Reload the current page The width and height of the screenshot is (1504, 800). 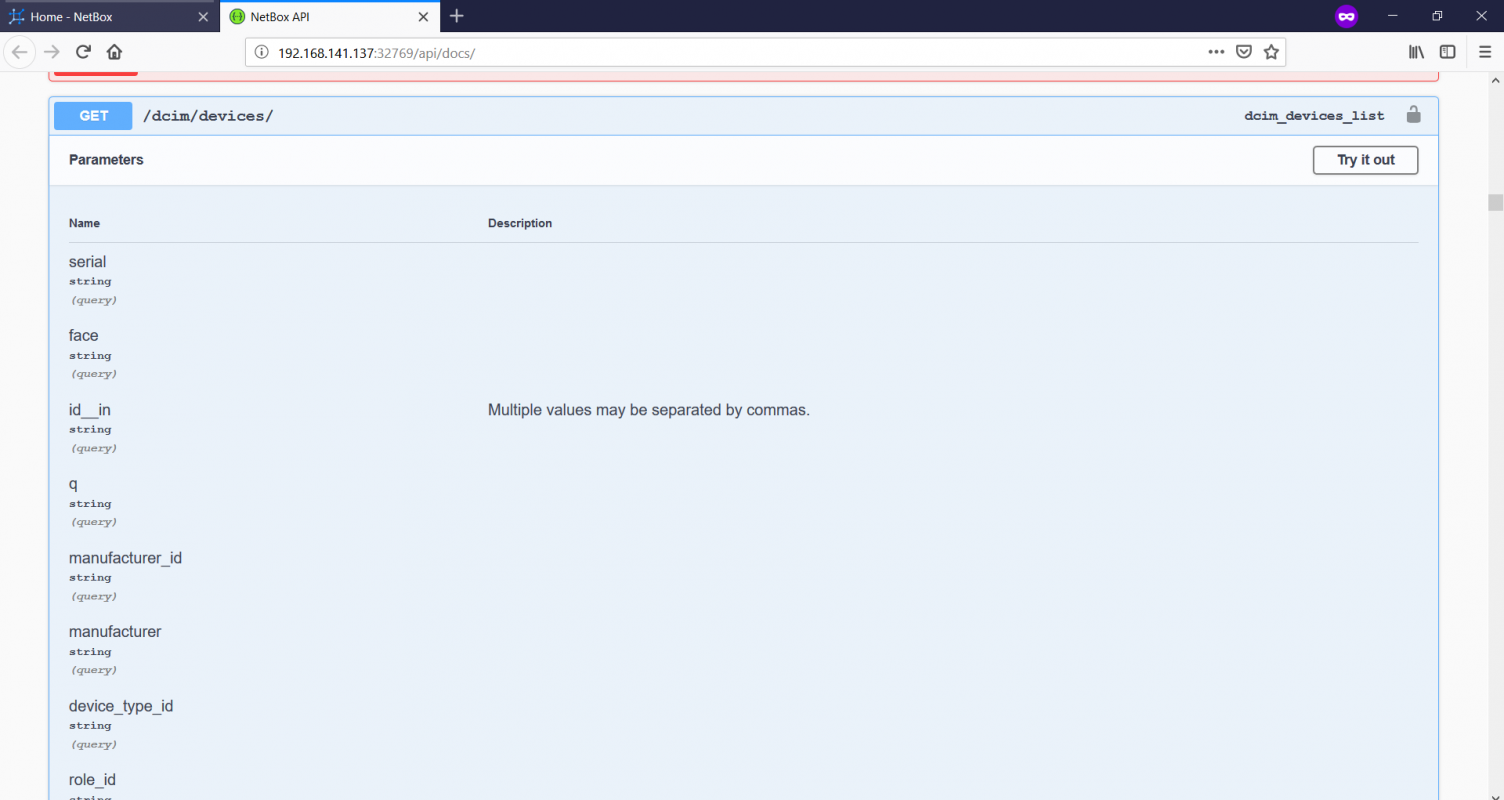pos(83,52)
